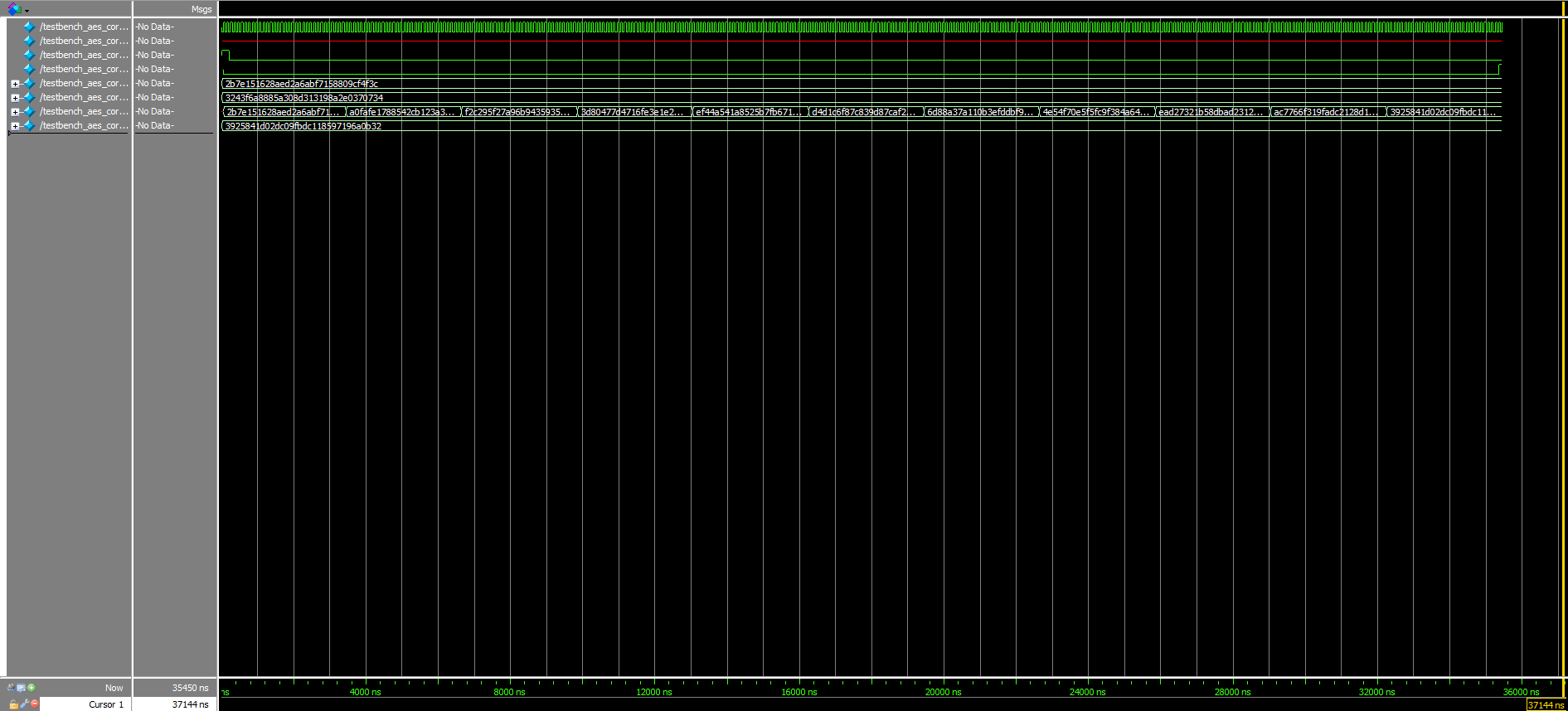Expand the signal with value 2b7e151628aed2a6abf7158809cf4f3c
The width and height of the screenshot is (1568, 711).
[15, 84]
